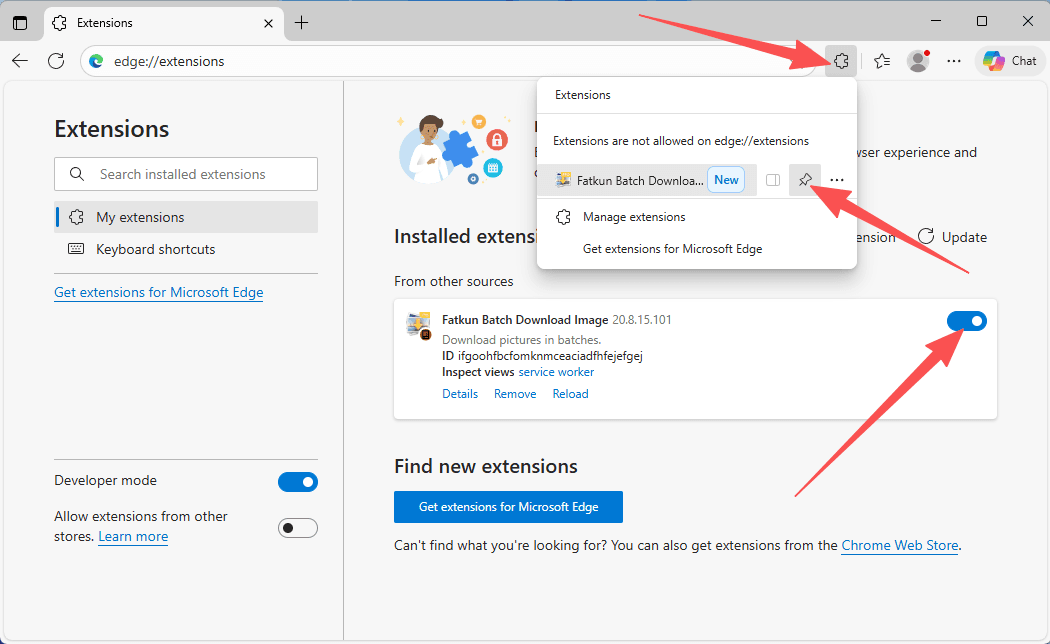Open Copilot Chat button

tap(1009, 61)
